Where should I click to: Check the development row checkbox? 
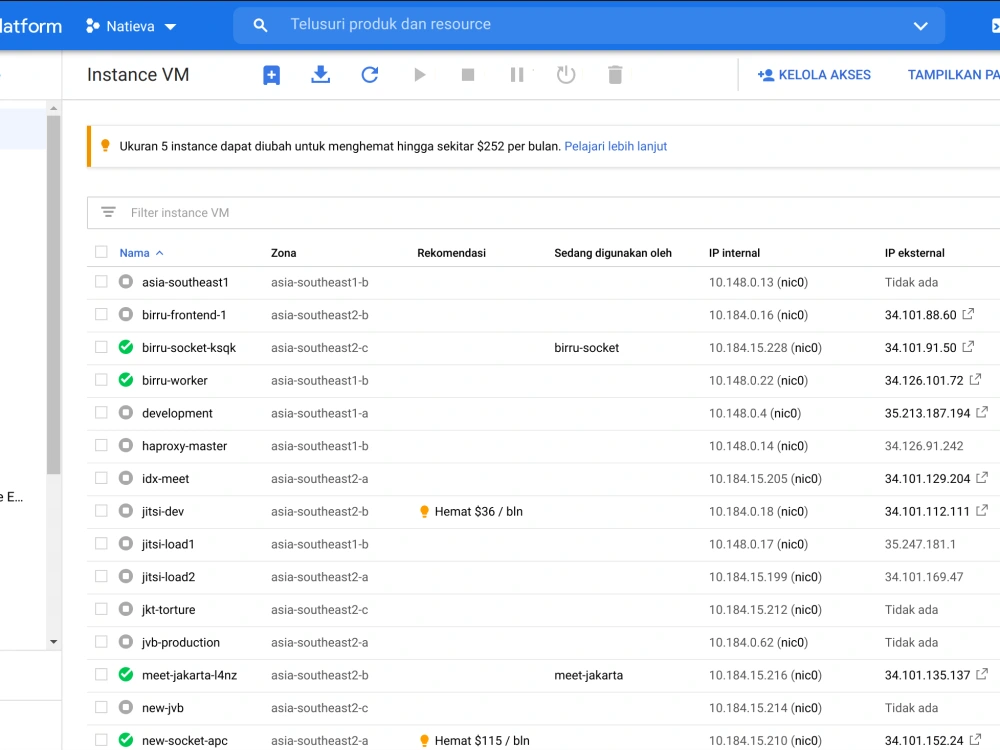click(x=101, y=412)
